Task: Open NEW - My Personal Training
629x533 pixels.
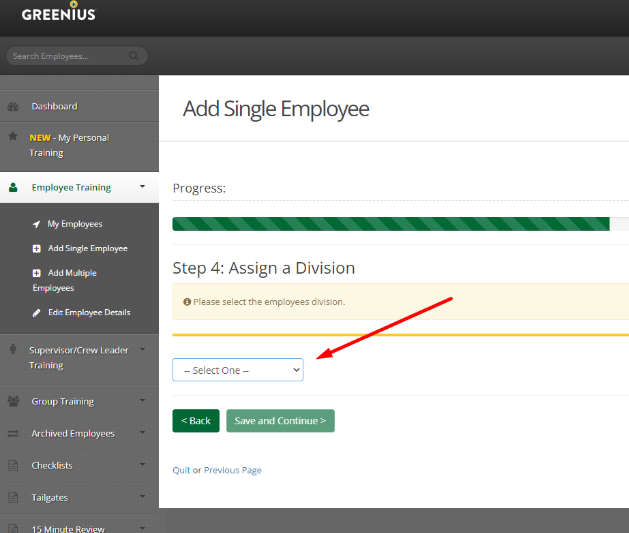Action: (69, 145)
